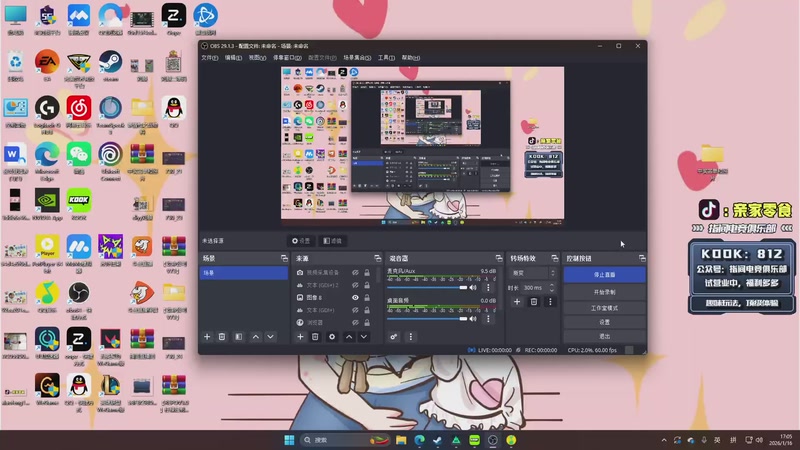This screenshot has width=800, height=450.
Task: Show the 文本 (GDI+) 2 source with its eye
Action: (355, 285)
